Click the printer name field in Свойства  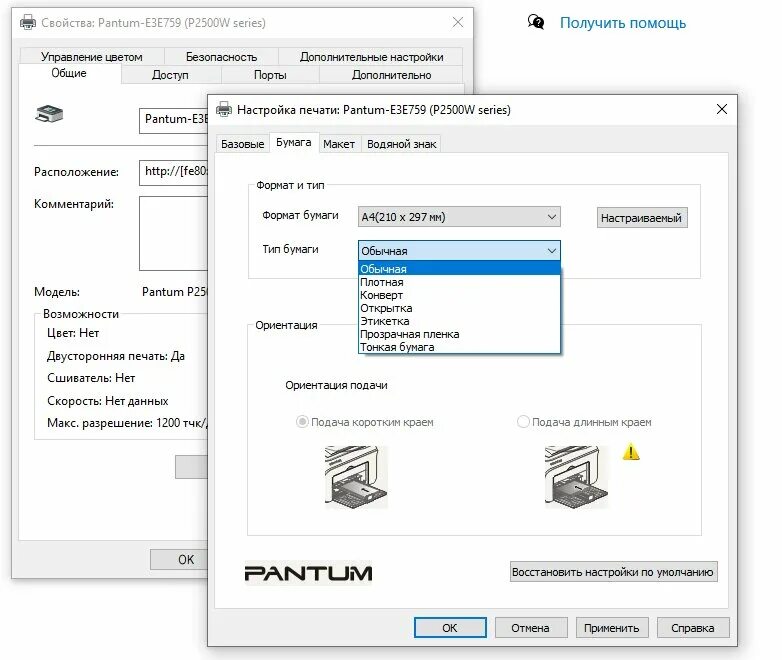[x=174, y=120]
